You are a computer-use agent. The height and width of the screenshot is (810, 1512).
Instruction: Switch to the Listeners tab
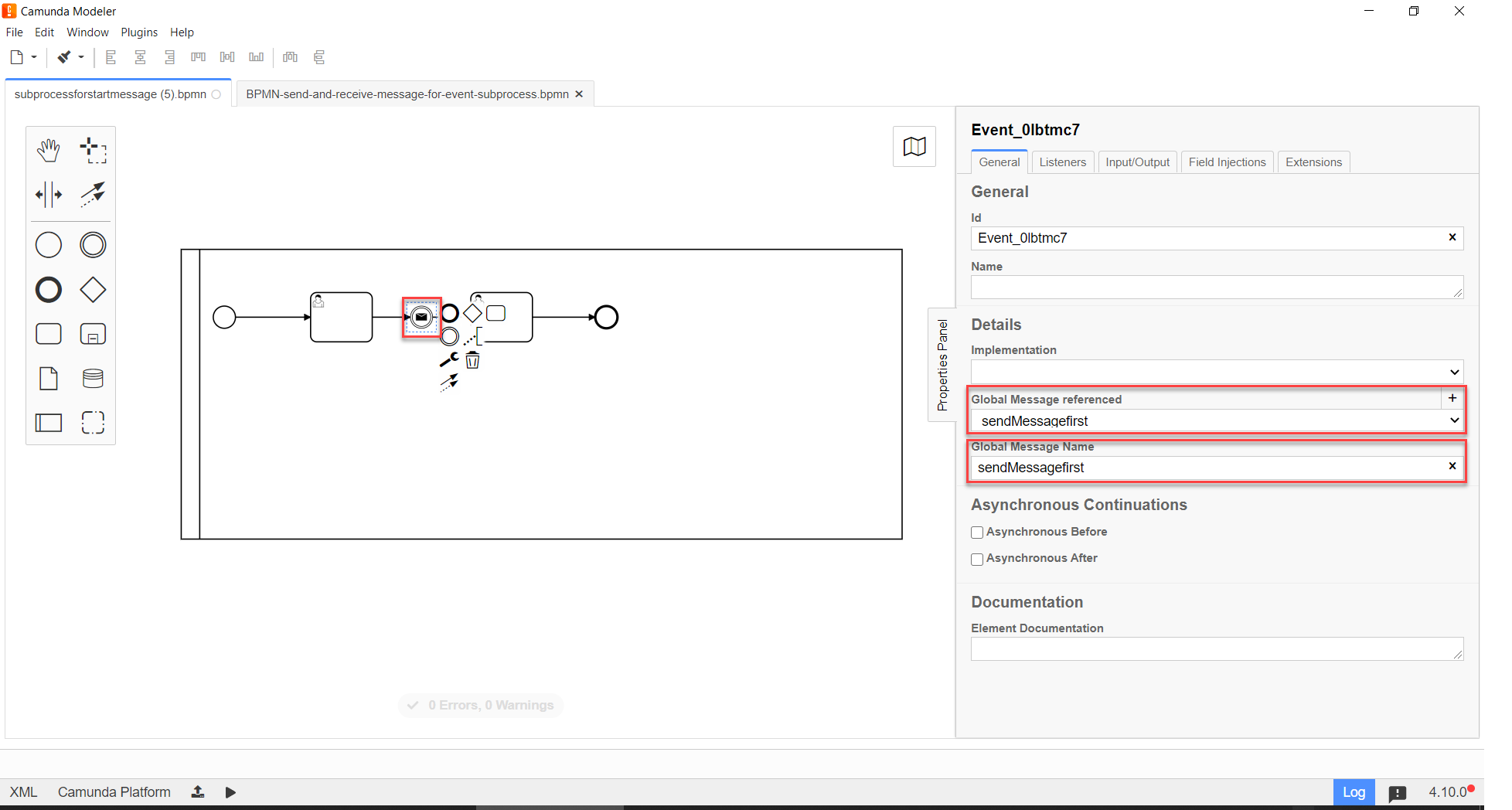point(1062,162)
